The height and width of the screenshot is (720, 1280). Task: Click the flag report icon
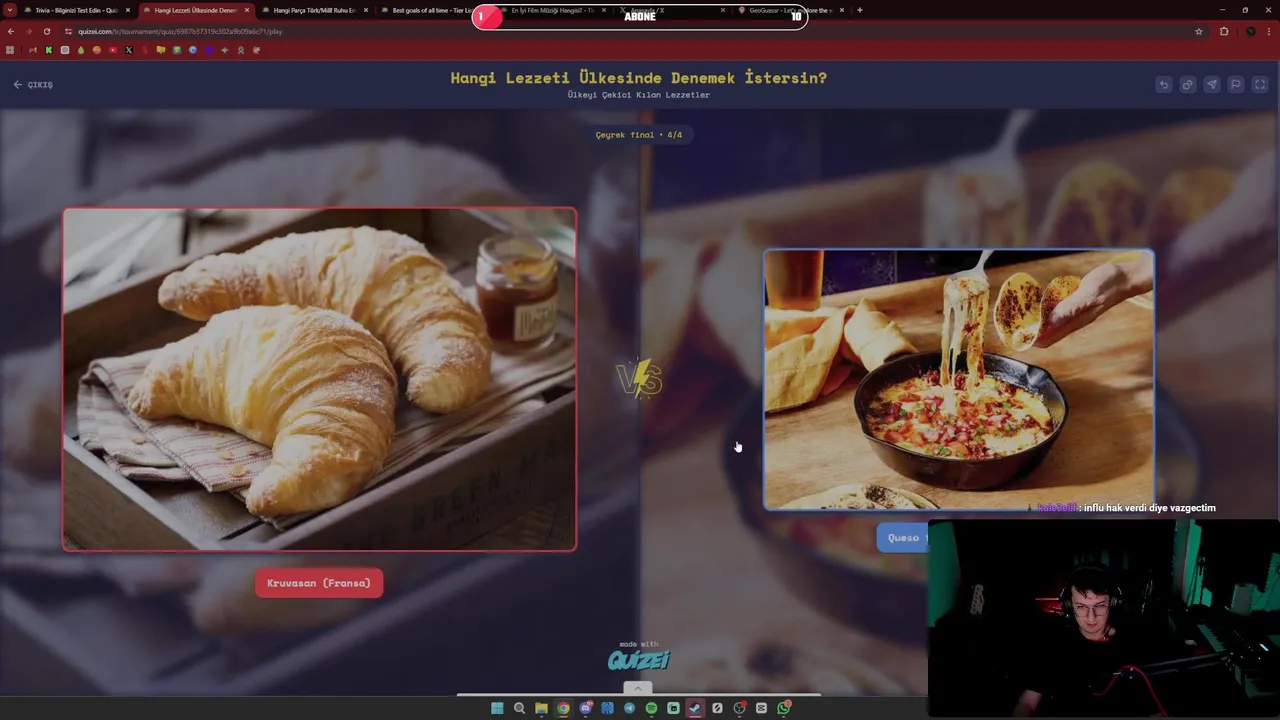[1236, 85]
